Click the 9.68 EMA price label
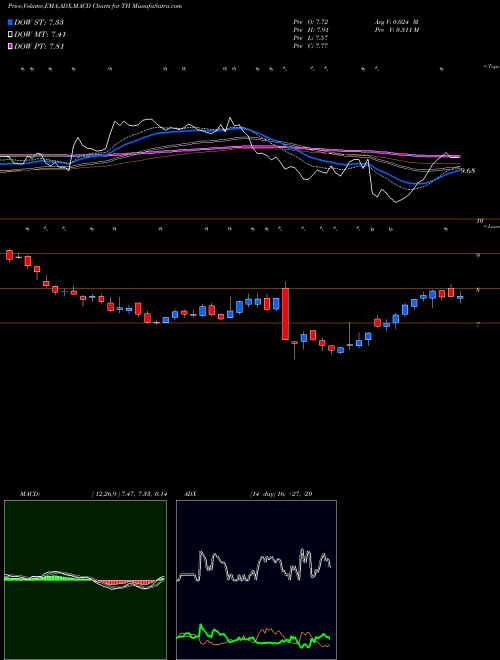Image resolution: width=500 pixels, height=660 pixels. point(468,171)
